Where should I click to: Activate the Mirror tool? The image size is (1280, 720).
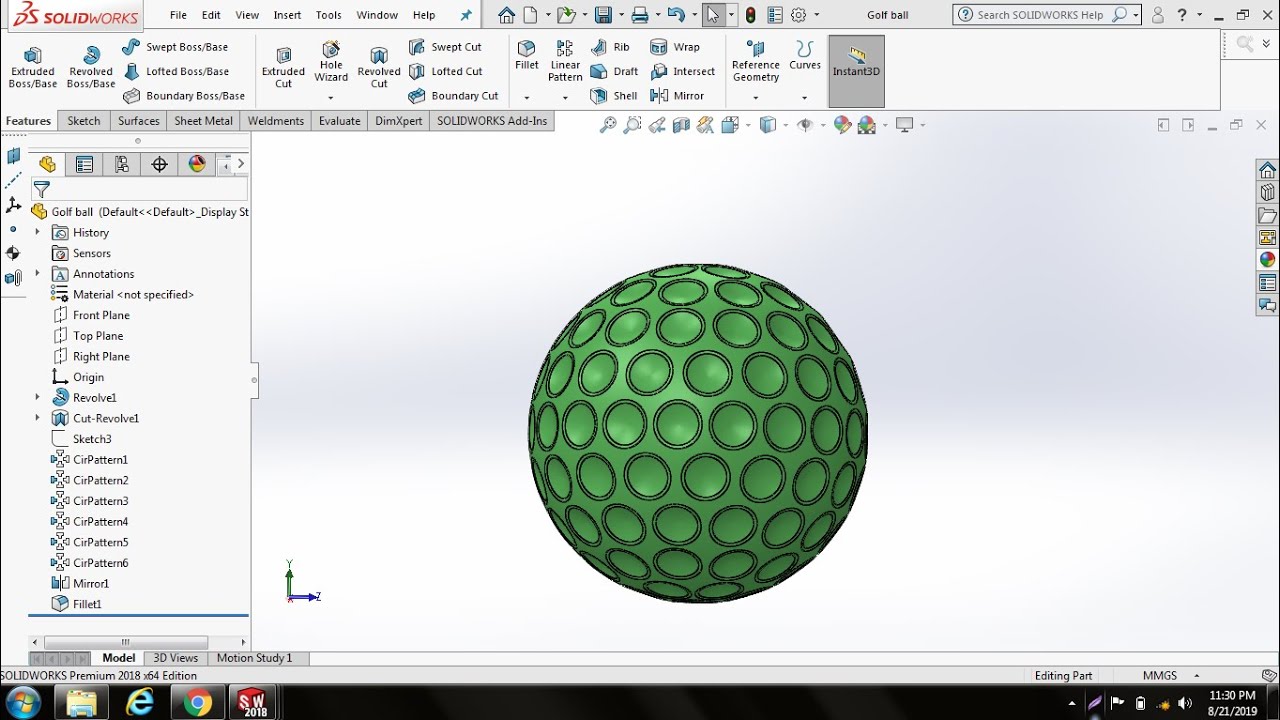coord(677,96)
